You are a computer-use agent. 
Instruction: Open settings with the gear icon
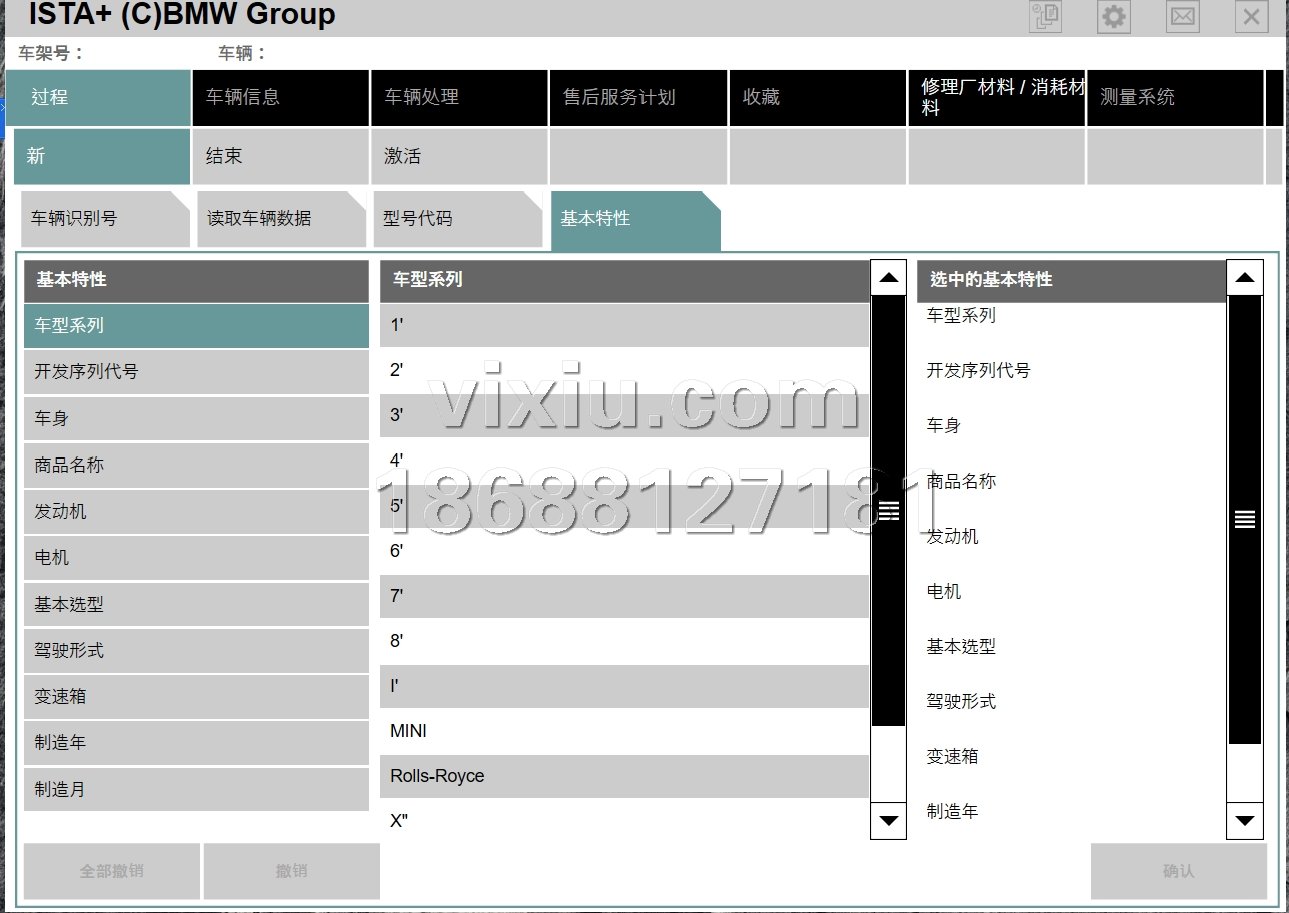(x=1113, y=17)
